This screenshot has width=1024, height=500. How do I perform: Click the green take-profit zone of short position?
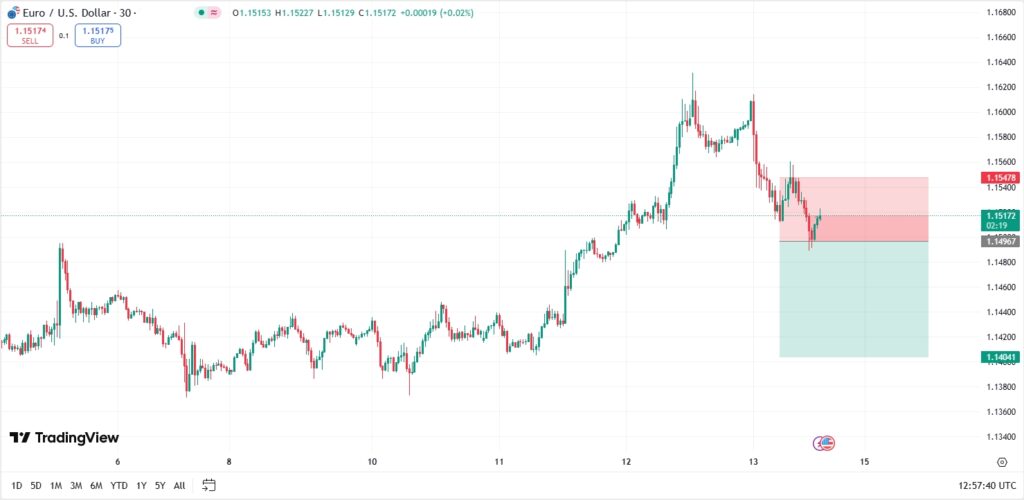[x=854, y=300]
